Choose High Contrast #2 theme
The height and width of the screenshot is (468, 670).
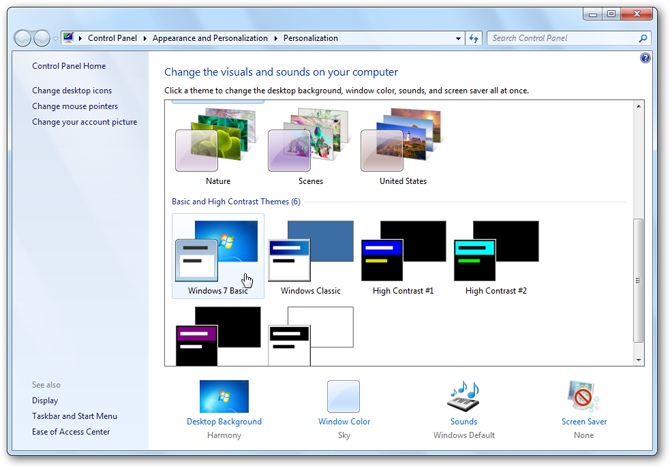click(x=496, y=256)
